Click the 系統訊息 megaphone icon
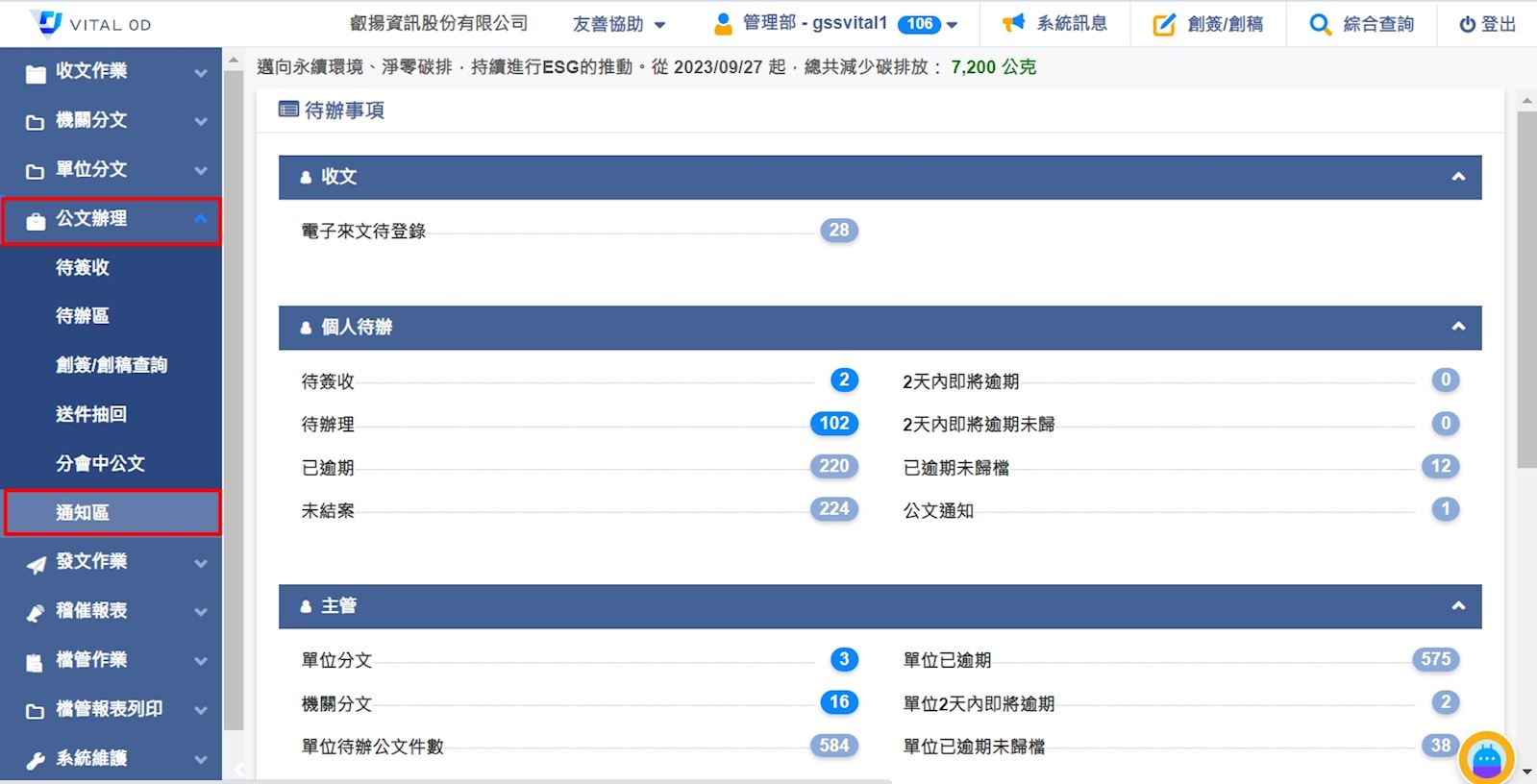 pyautogui.click(x=1013, y=24)
